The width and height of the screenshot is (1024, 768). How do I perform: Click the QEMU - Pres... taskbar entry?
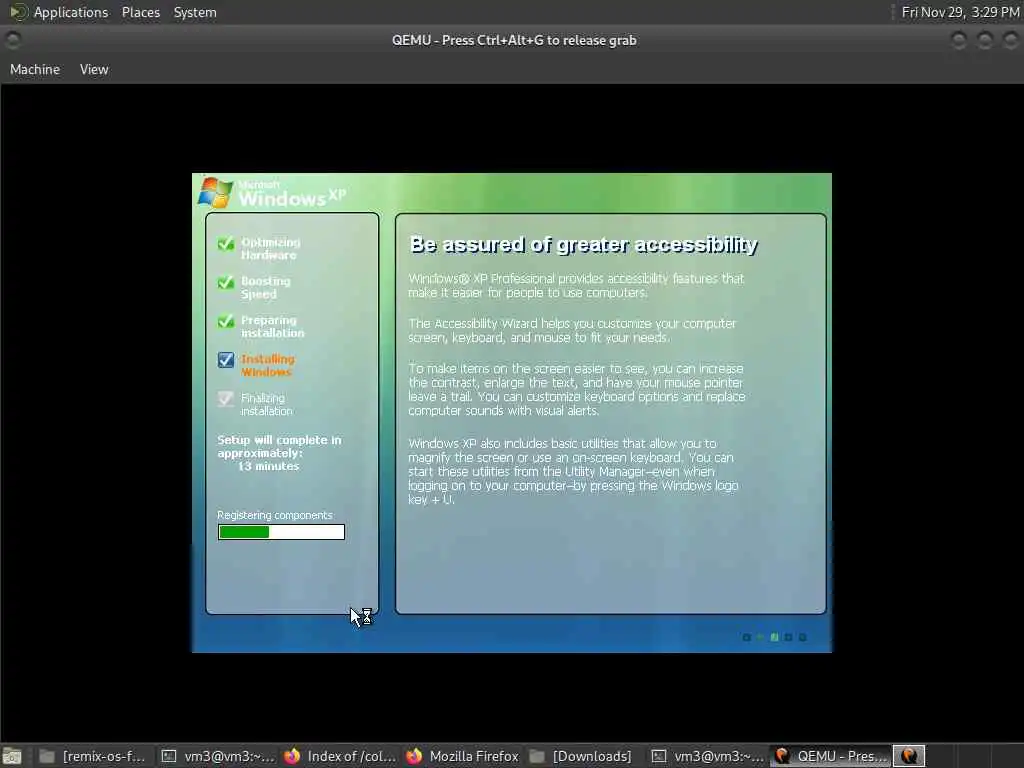(x=830, y=756)
